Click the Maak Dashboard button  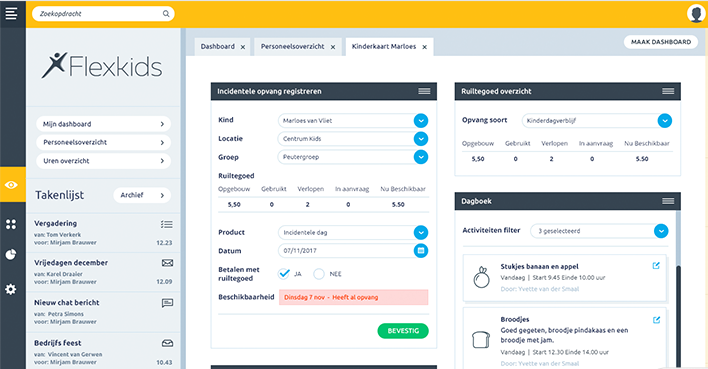[661, 42]
